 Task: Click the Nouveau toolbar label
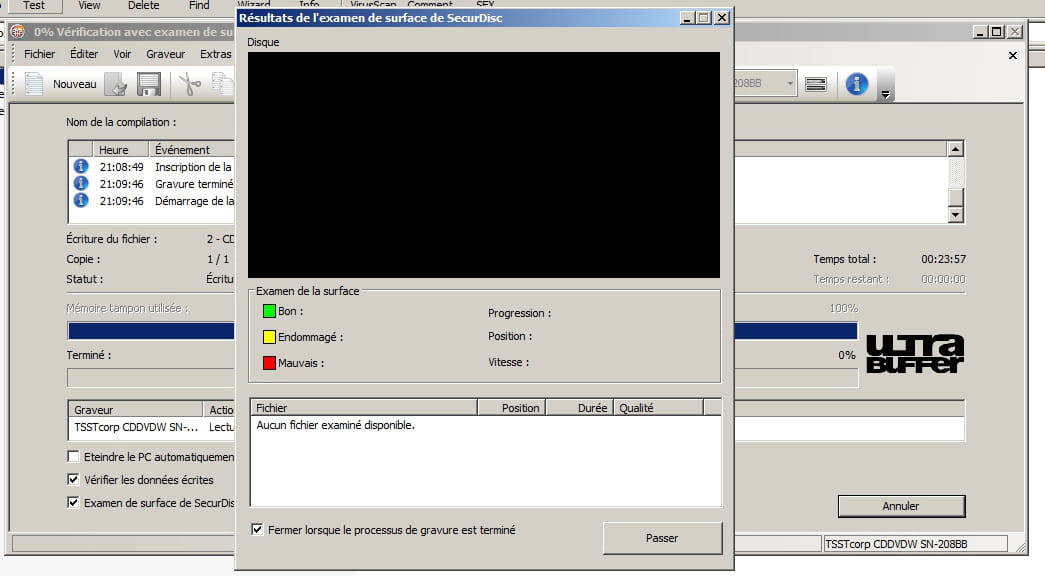tap(75, 84)
